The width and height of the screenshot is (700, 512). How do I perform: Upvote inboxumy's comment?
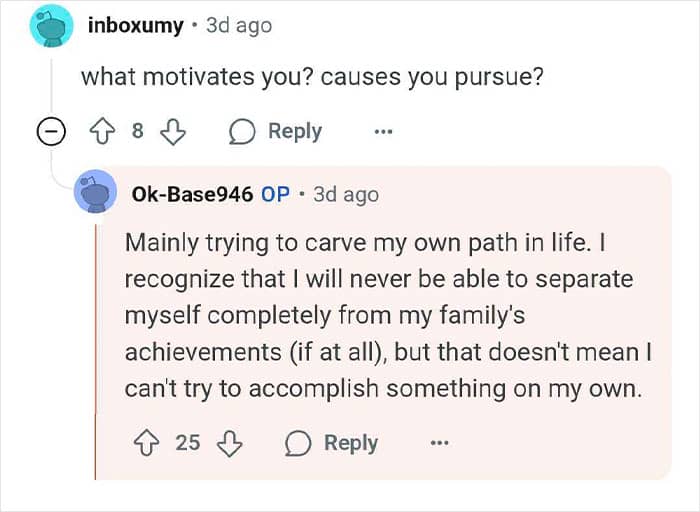click(102, 131)
